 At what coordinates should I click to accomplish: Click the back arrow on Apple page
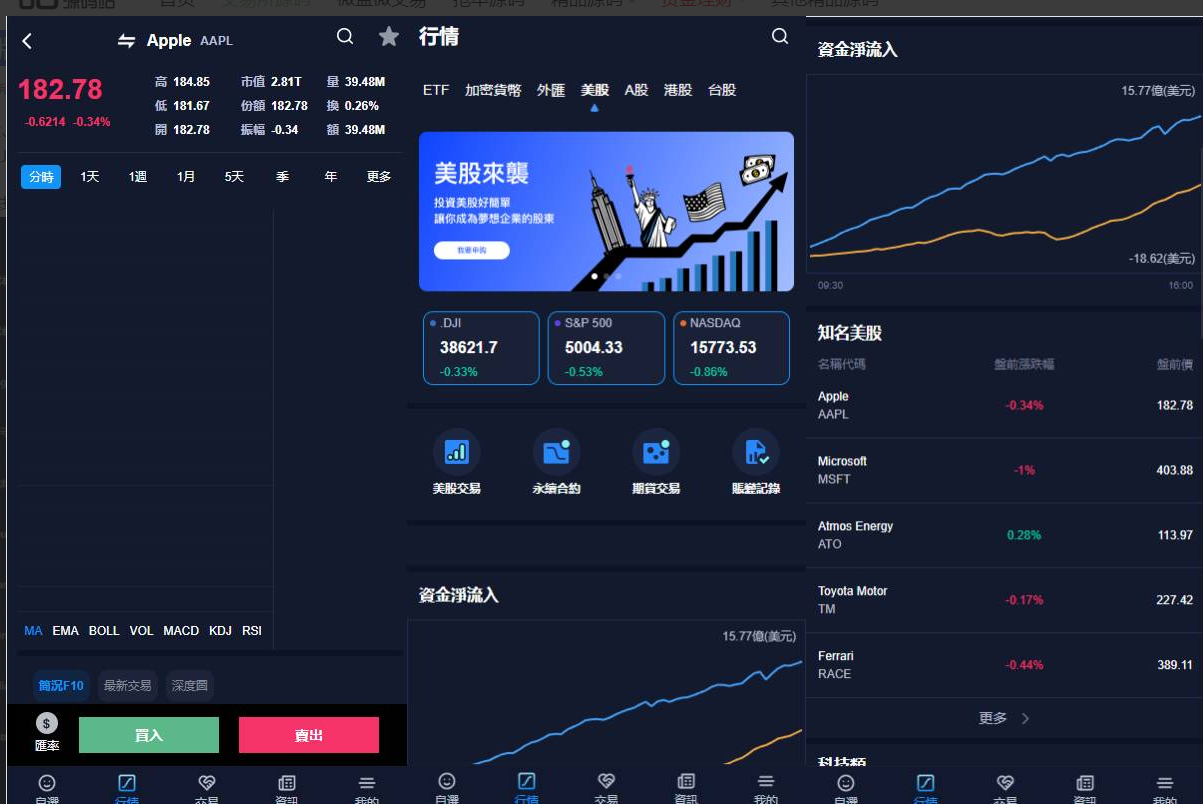(x=27, y=41)
